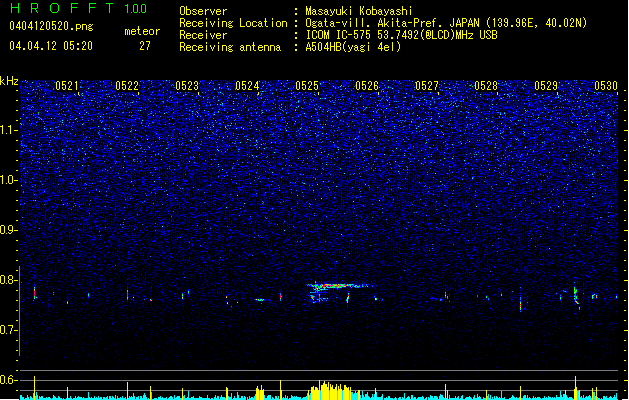
Task: Click the 0.6 frequency axis label
Action: 9,380
